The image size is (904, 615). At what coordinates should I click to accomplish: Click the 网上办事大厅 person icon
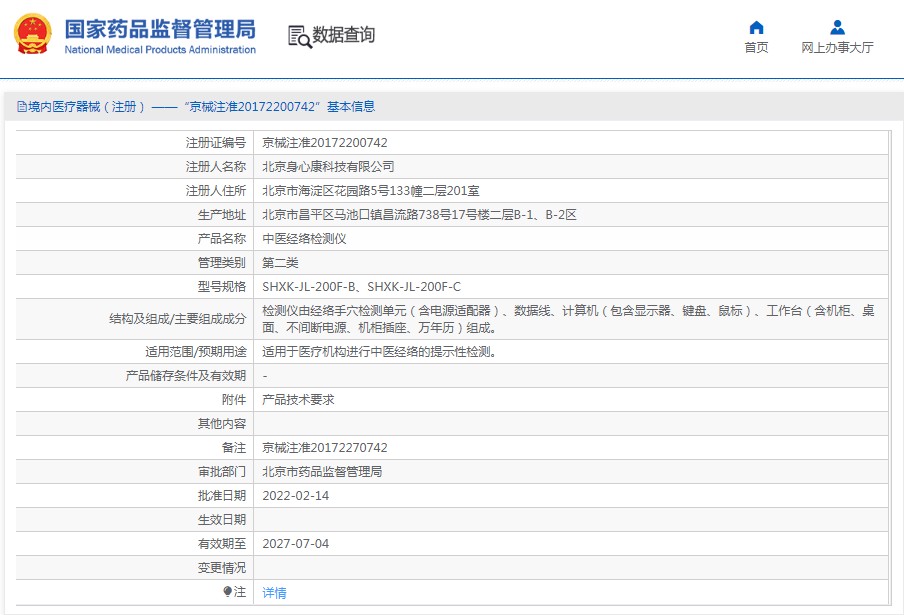coord(837,27)
